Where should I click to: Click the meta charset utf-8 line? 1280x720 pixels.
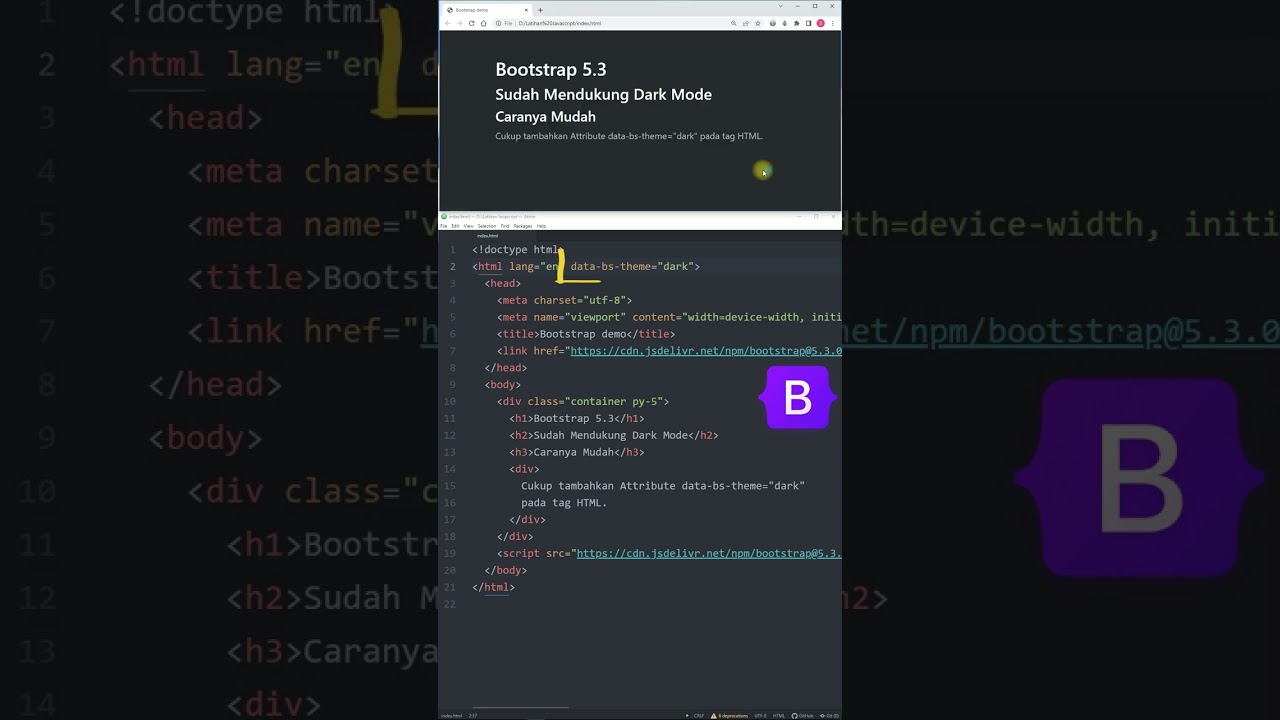(x=565, y=300)
